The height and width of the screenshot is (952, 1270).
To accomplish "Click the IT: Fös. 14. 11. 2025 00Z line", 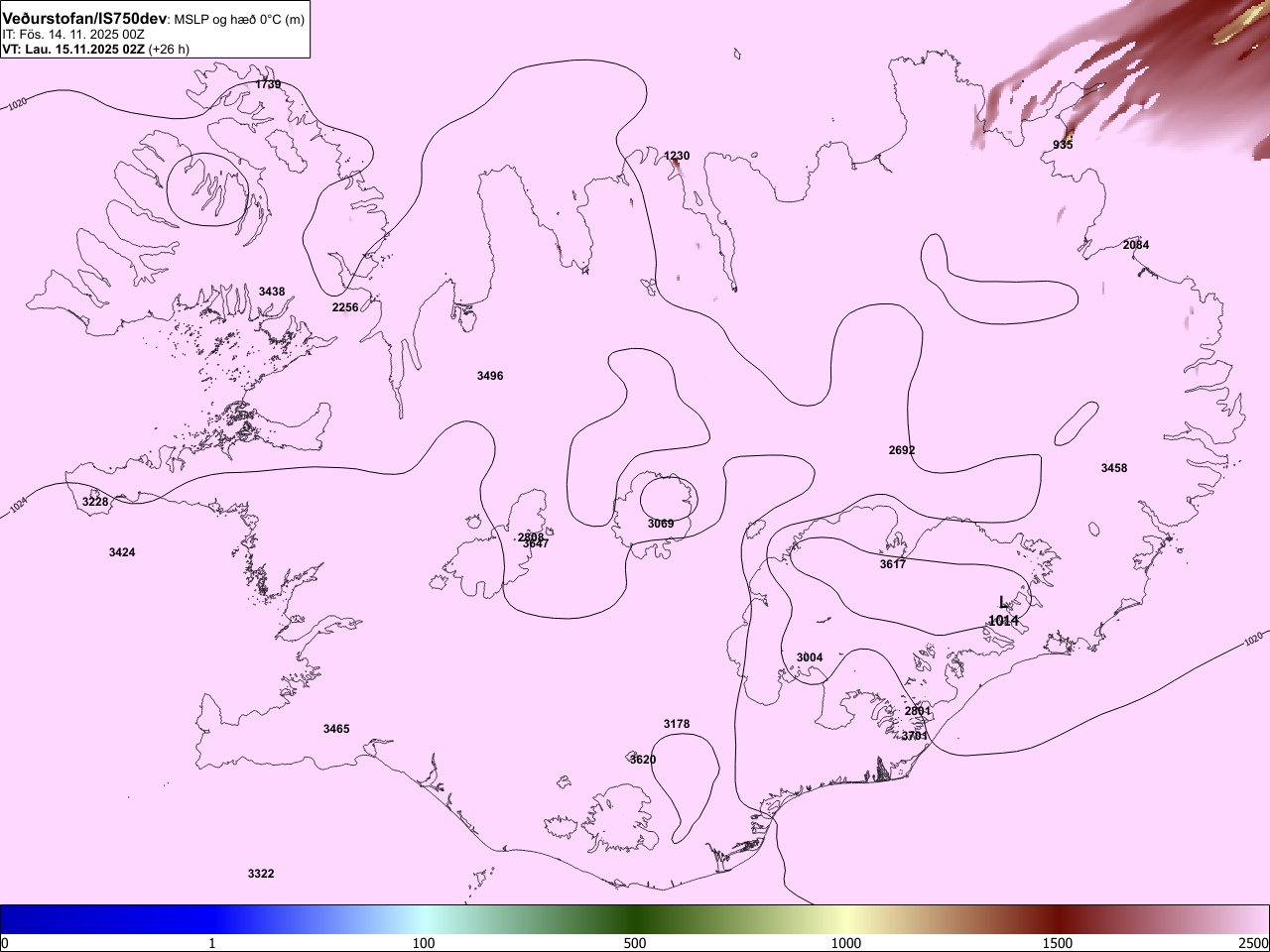I will [73, 35].
